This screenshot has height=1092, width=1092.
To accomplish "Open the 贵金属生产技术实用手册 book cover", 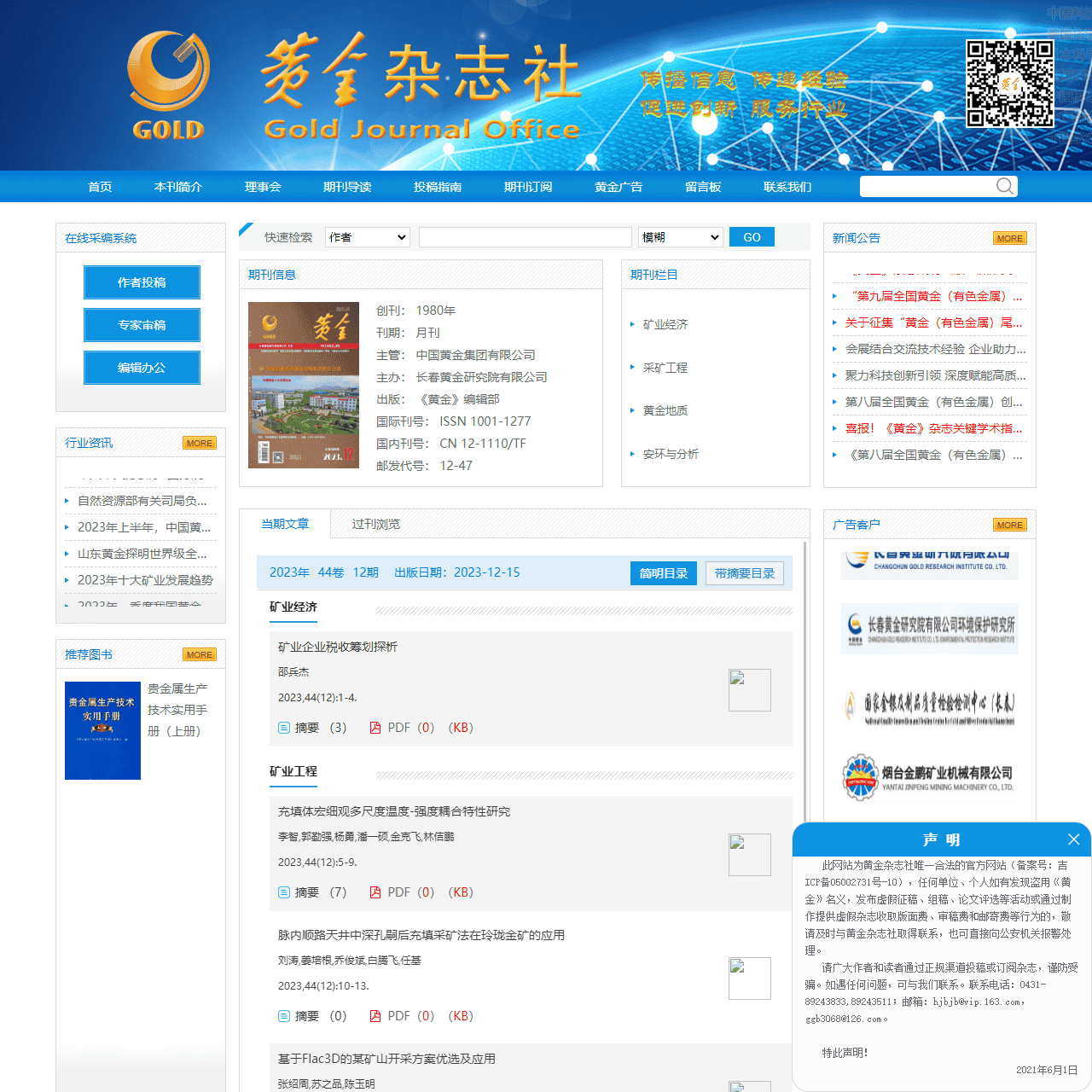I will 102,730.
